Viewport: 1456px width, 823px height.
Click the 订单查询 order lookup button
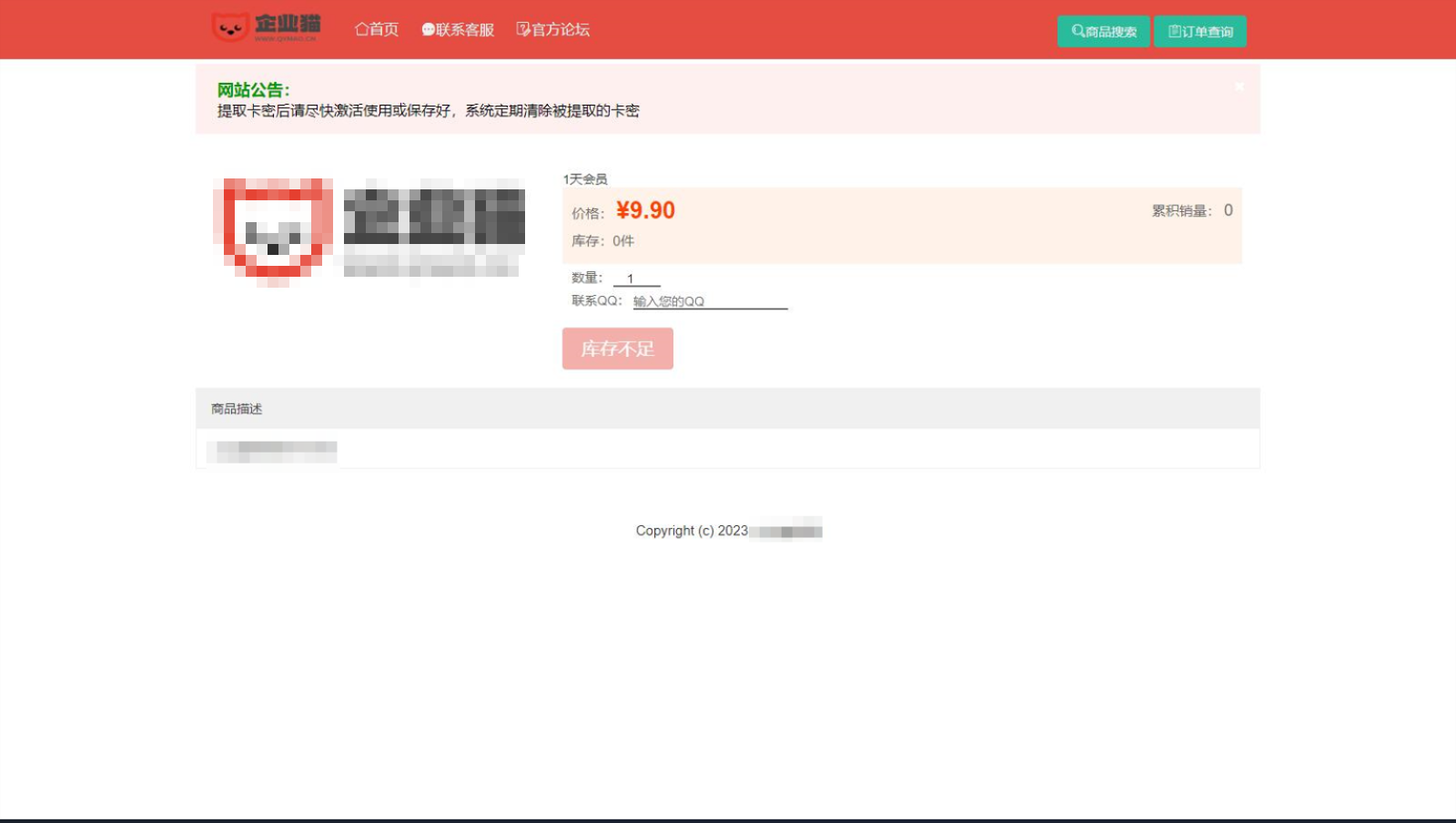click(x=1200, y=31)
